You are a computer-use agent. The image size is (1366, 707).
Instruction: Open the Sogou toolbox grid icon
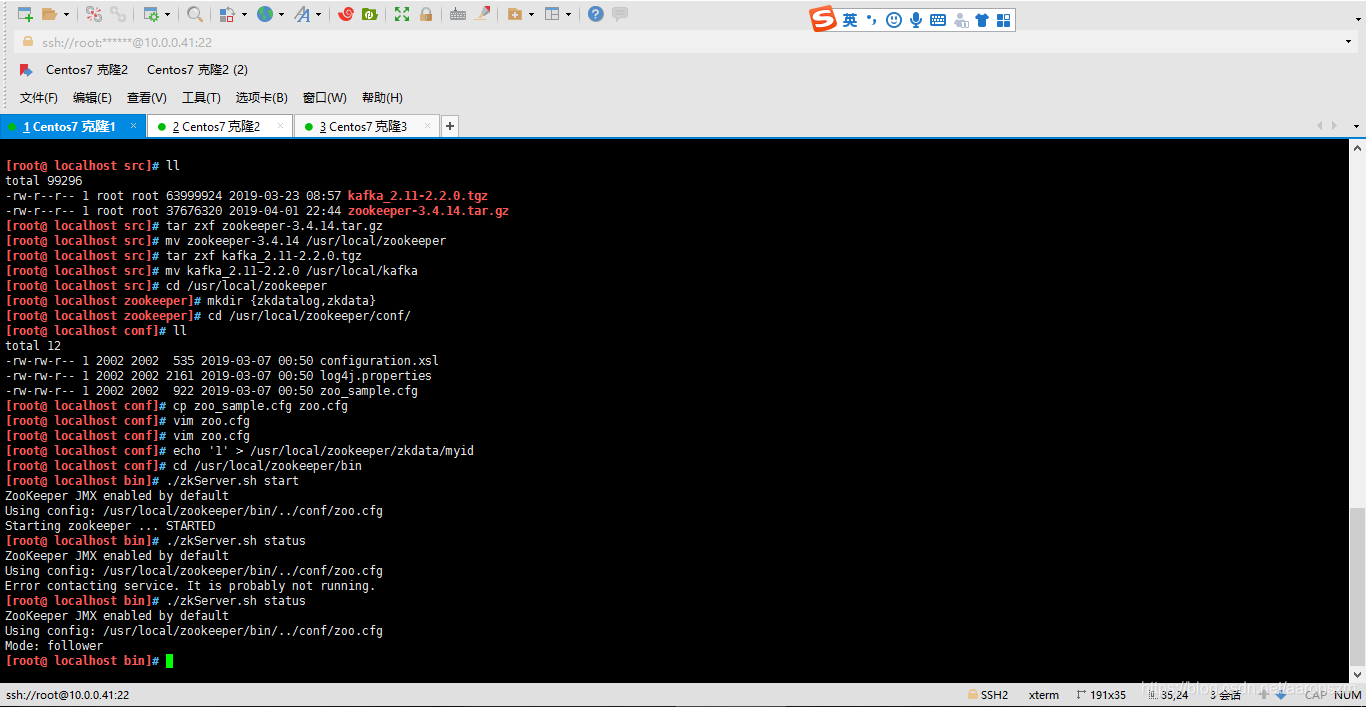(1004, 20)
